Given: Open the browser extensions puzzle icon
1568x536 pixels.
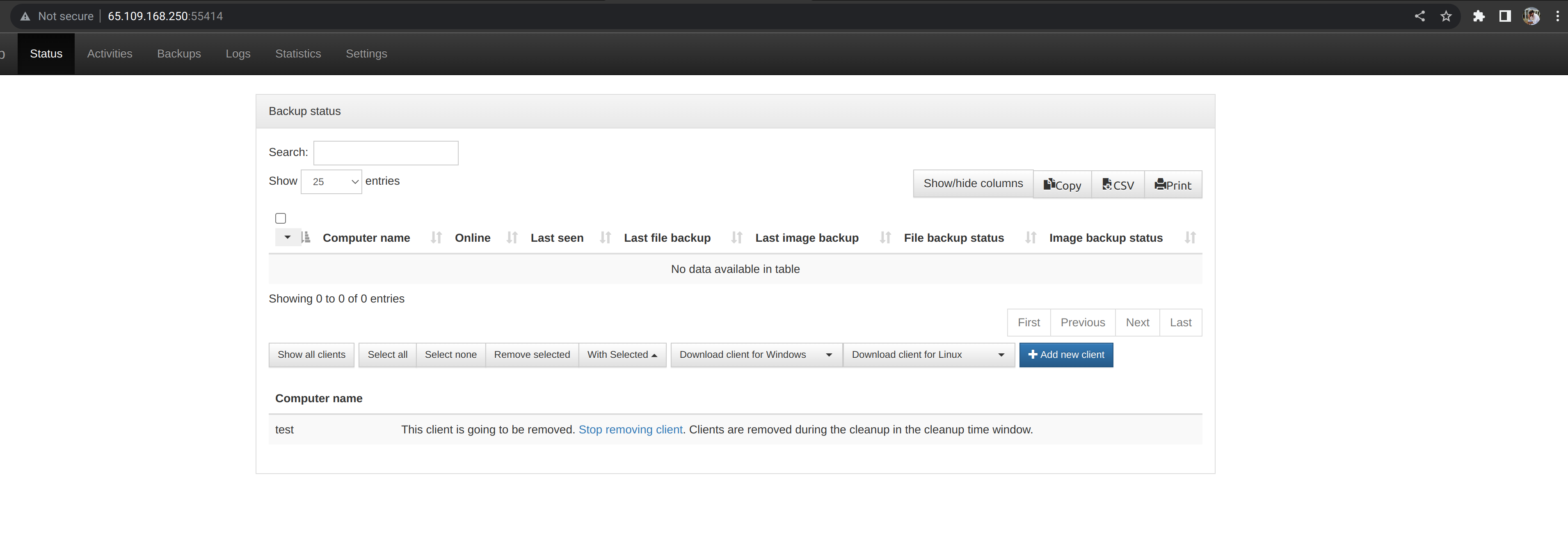Looking at the screenshot, I should 1479,16.
